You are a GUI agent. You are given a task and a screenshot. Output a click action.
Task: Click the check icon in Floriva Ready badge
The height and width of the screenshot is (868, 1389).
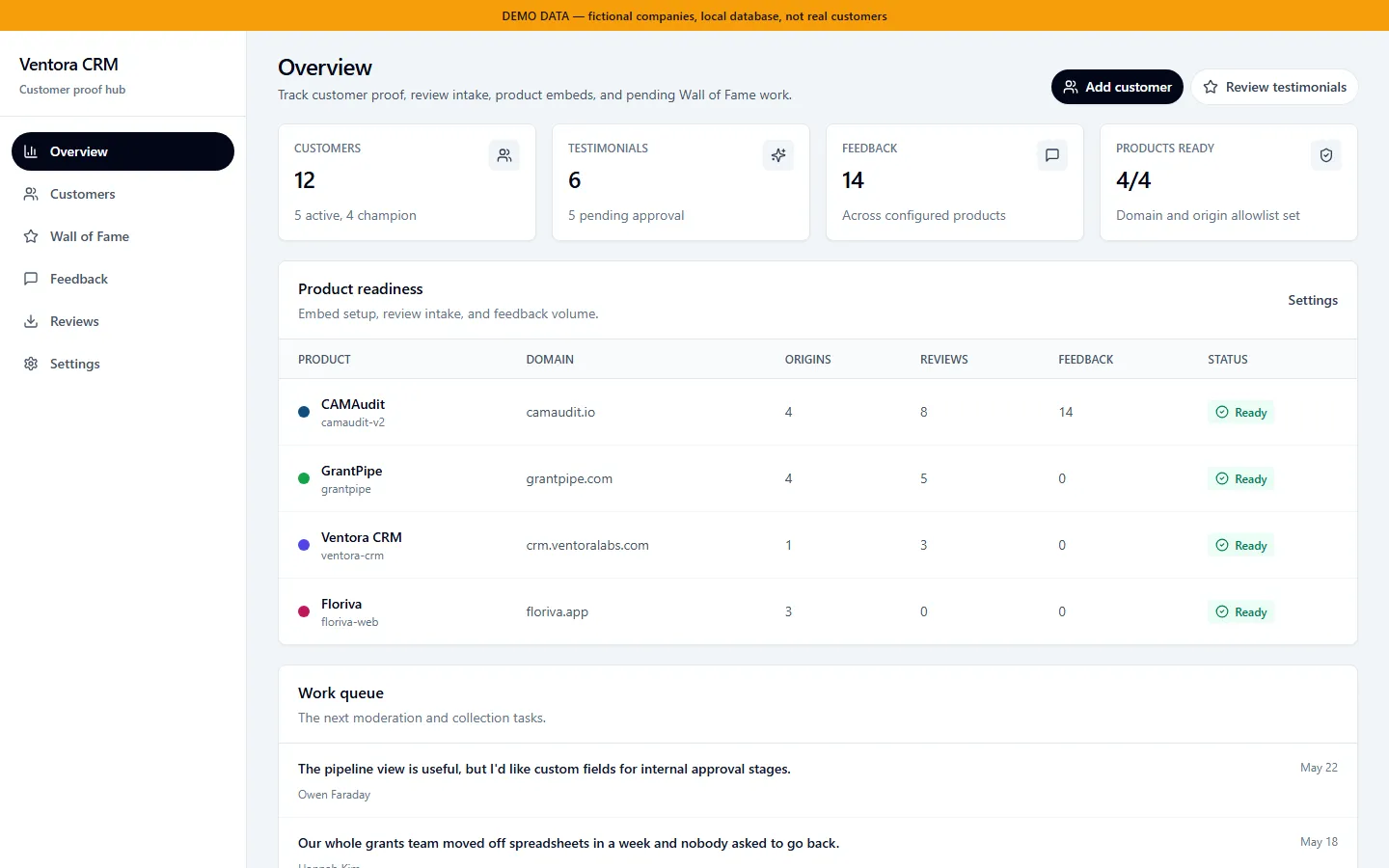click(1222, 611)
